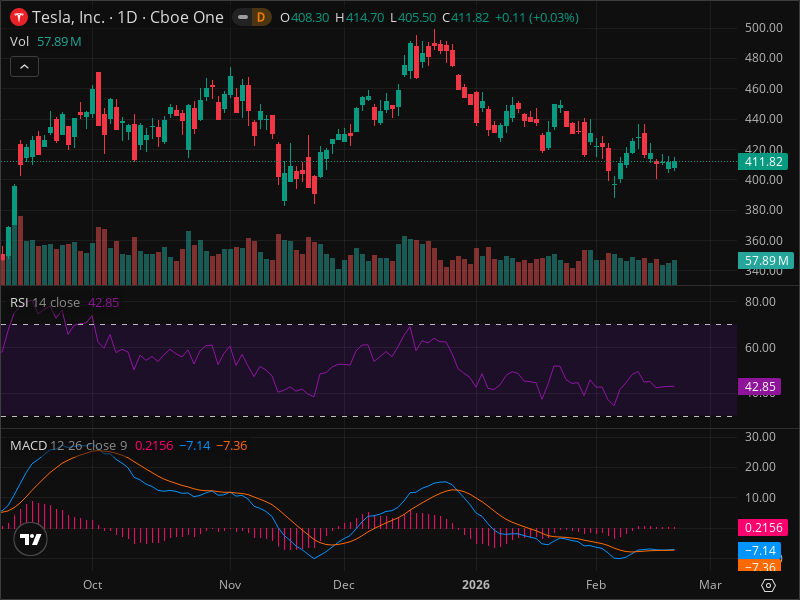Click the signal line label −7.36

(x=760, y=565)
